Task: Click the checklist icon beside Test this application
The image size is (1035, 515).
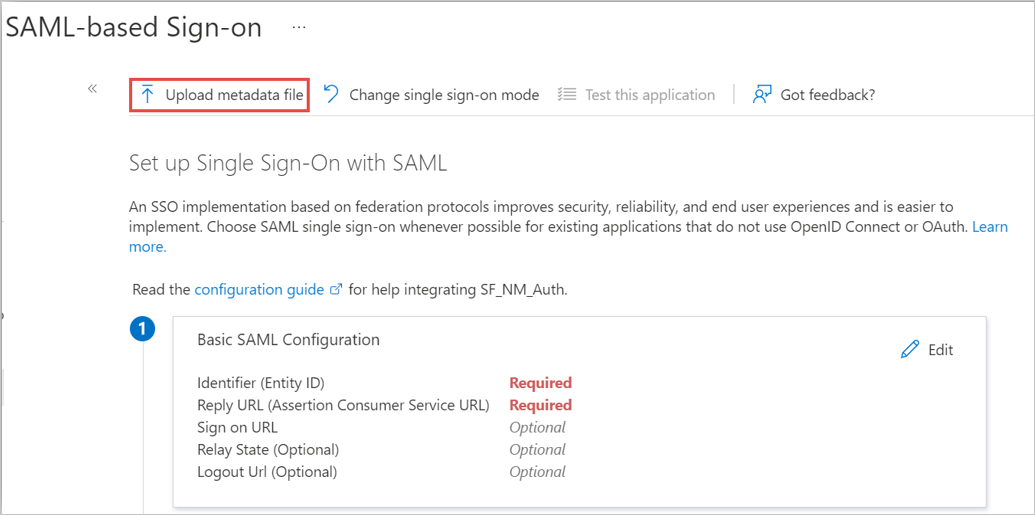Action: tap(568, 95)
